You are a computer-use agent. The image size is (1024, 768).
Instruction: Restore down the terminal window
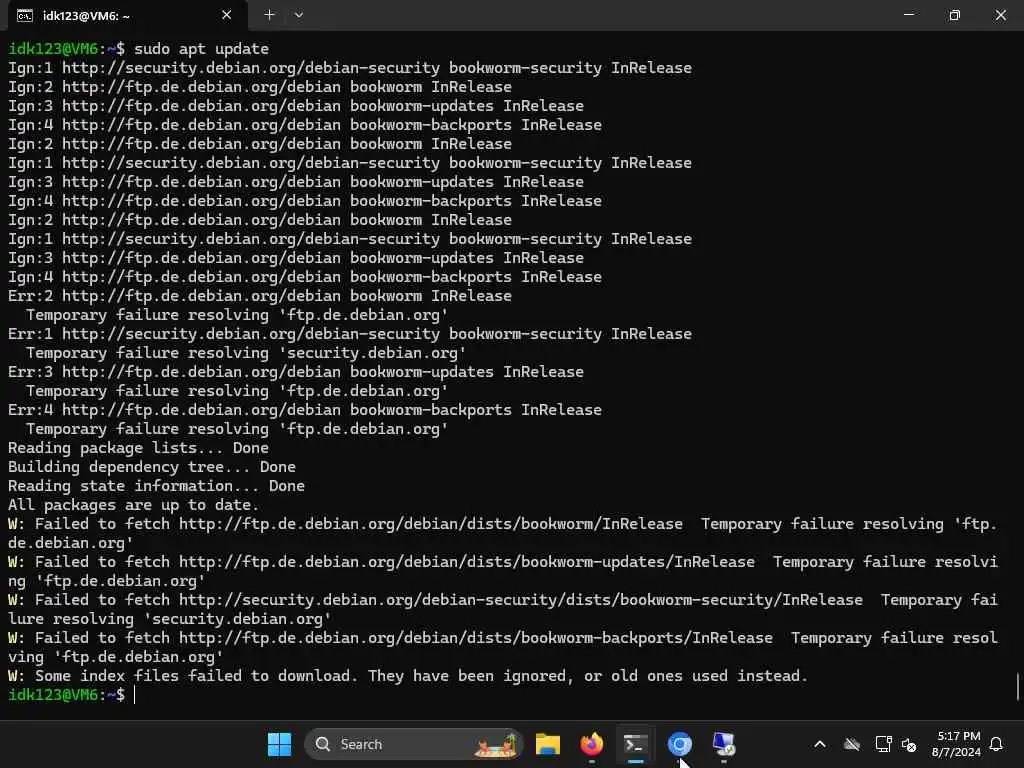[954, 15]
